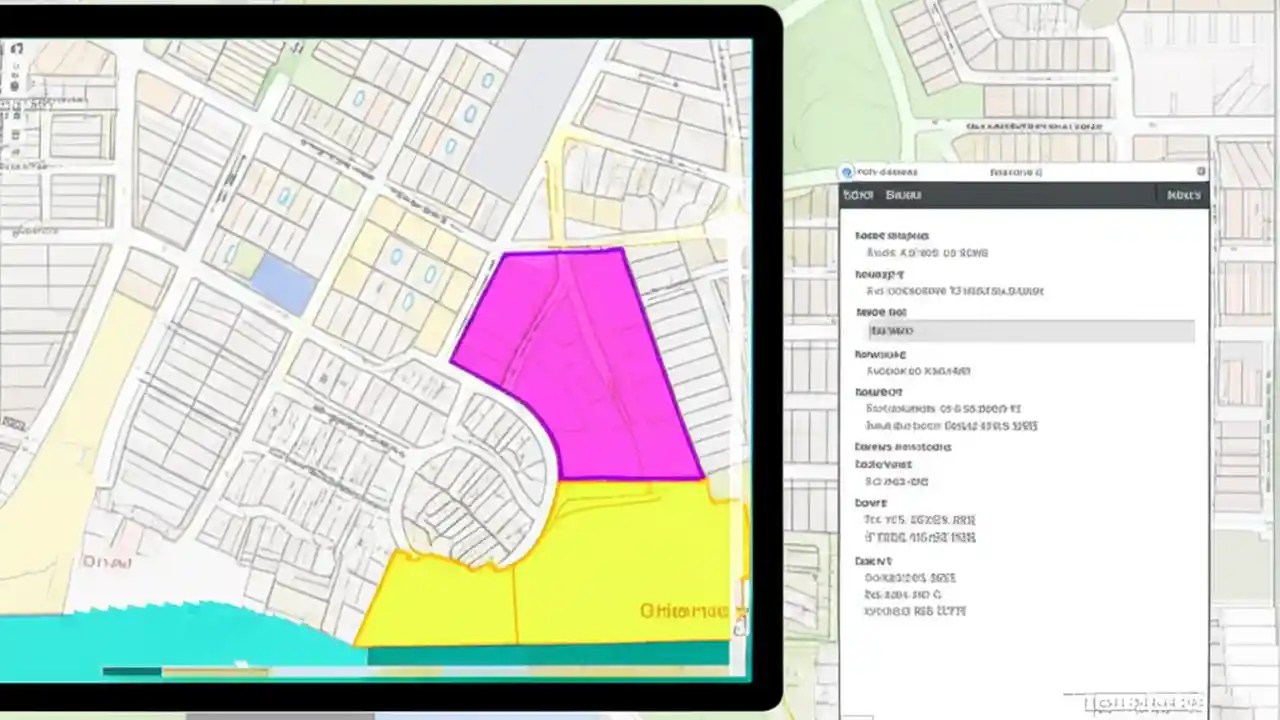This screenshot has width=1280, height=720.
Task: Select the measure tool icon on the sidebar
Action: 17,115
